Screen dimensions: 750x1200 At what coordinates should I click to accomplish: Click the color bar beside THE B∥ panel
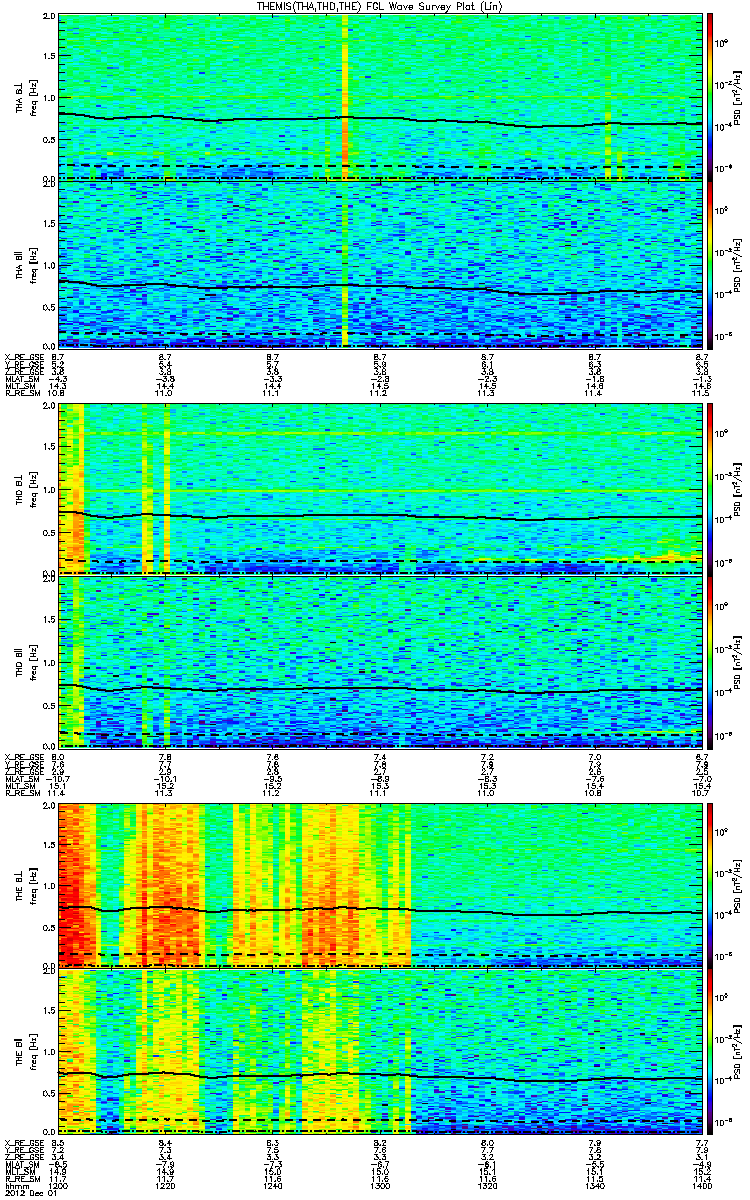tap(710, 1051)
